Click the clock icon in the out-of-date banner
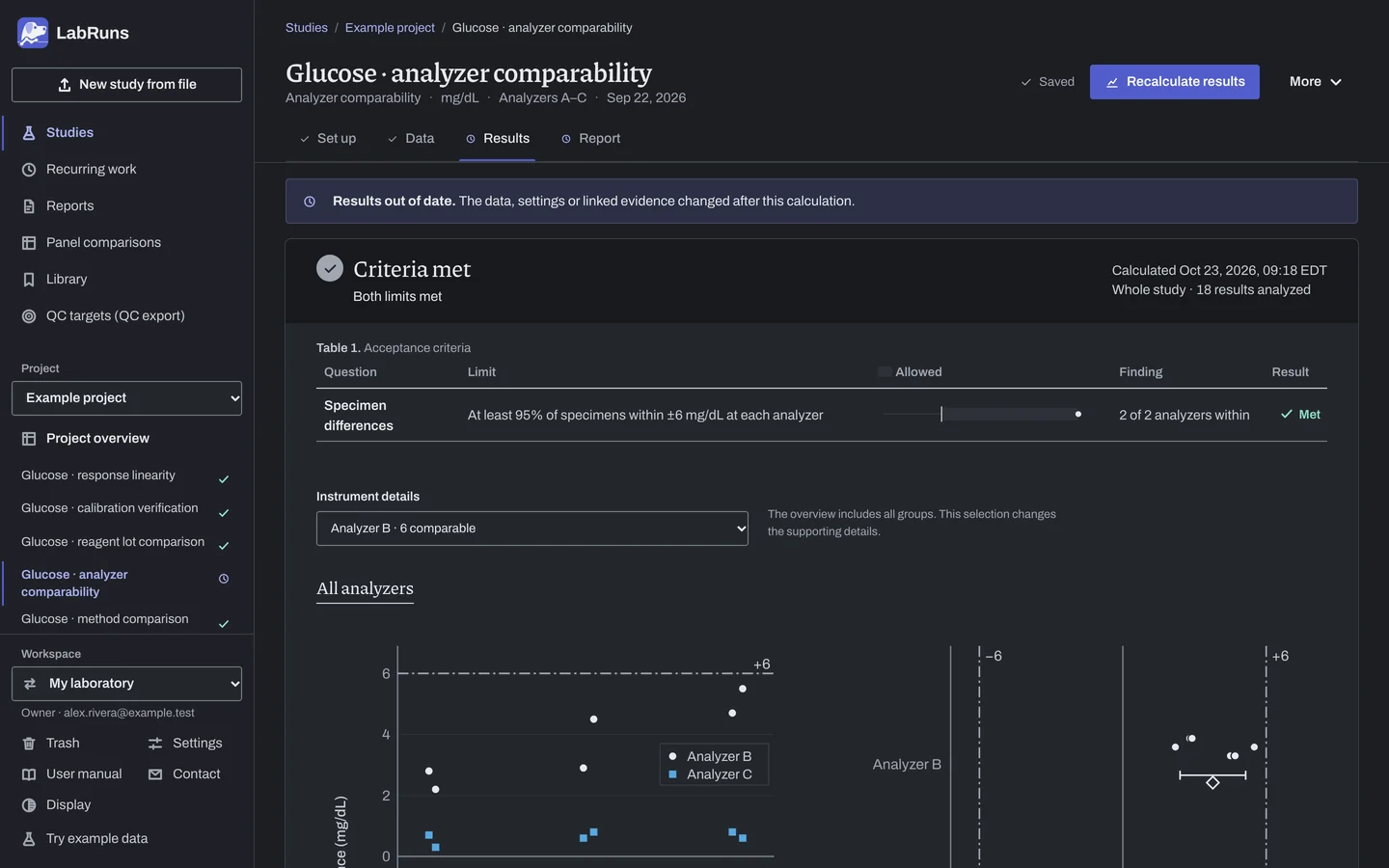This screenshot has height=868, width=1389. (x=310, y=202)
